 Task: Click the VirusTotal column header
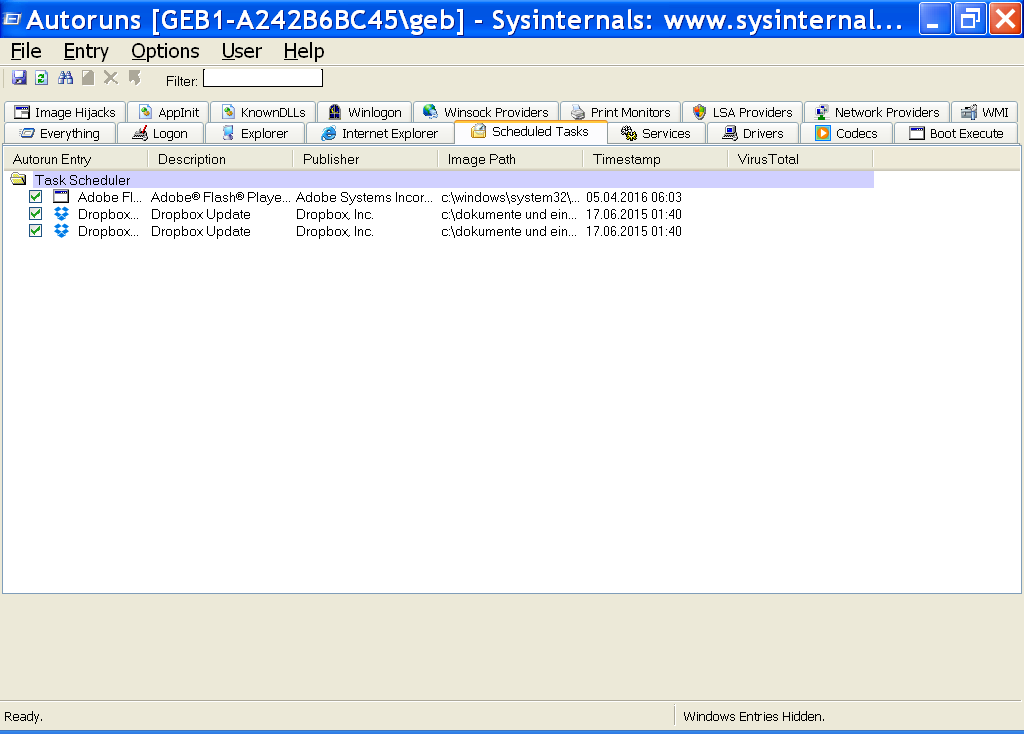point(800,159)
